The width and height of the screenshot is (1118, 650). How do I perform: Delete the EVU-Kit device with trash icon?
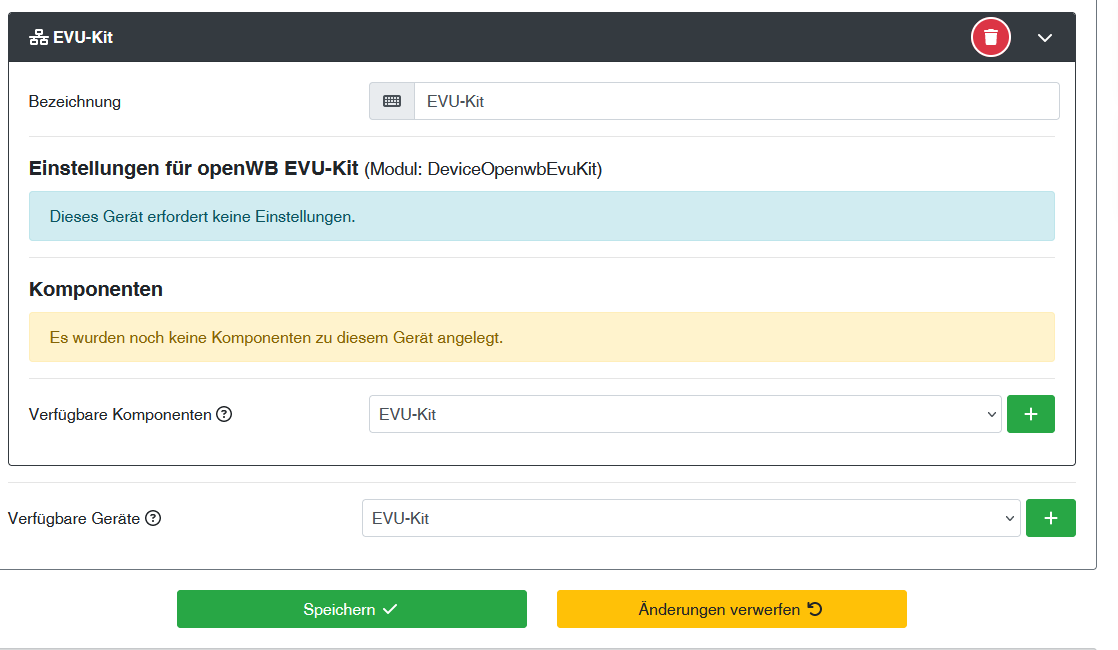pyautogui.click(x=990, y=37)
